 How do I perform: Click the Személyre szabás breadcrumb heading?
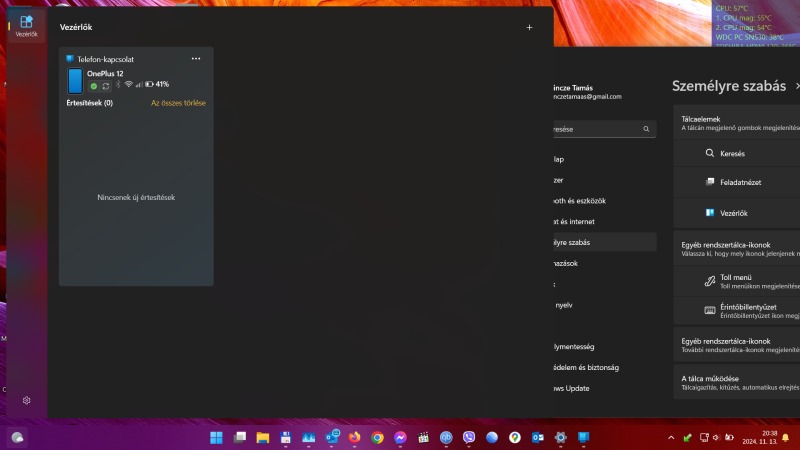[x=729, y=86]
